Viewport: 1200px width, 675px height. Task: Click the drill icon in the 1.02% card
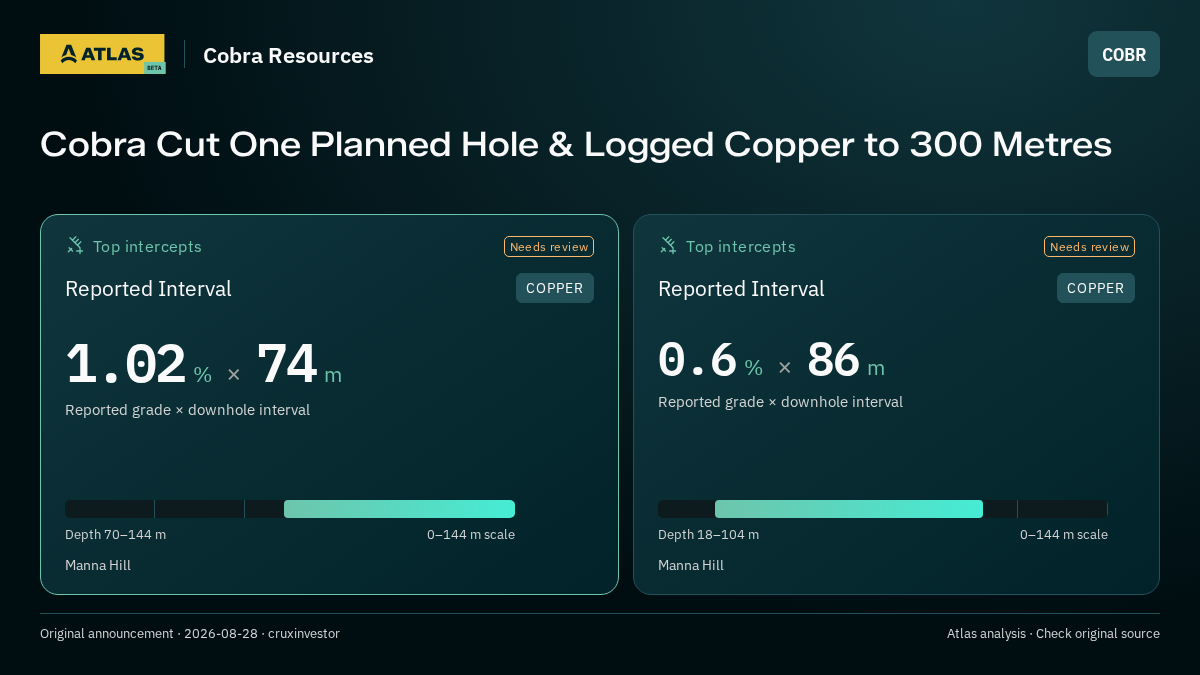(x=75, y=246)
